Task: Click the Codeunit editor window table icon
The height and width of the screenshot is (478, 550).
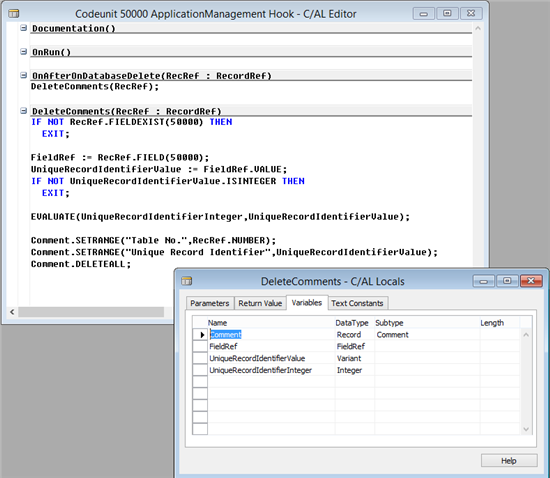Action: click(14, 14)
